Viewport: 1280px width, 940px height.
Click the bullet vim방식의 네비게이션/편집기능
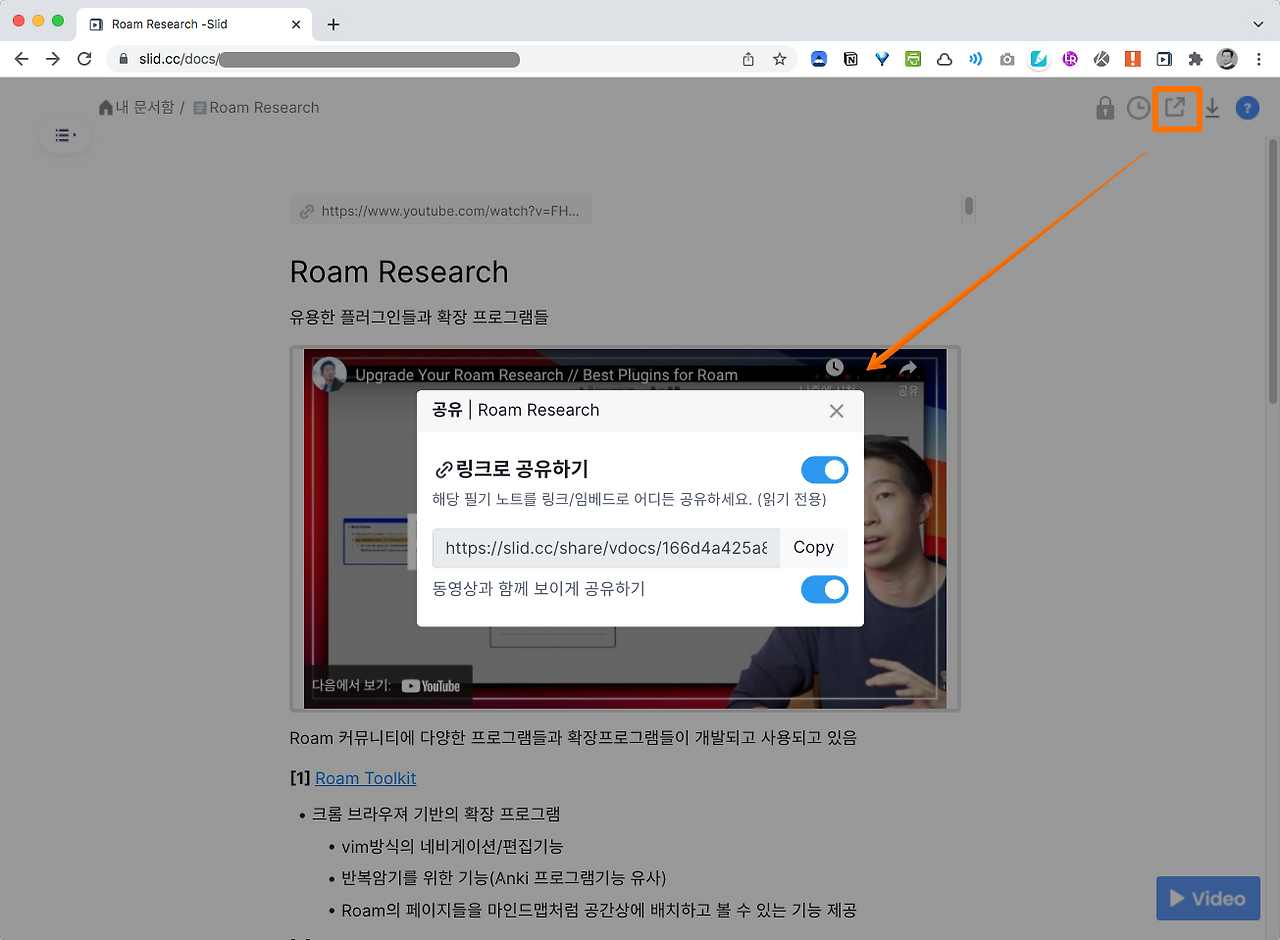(452, 846)
